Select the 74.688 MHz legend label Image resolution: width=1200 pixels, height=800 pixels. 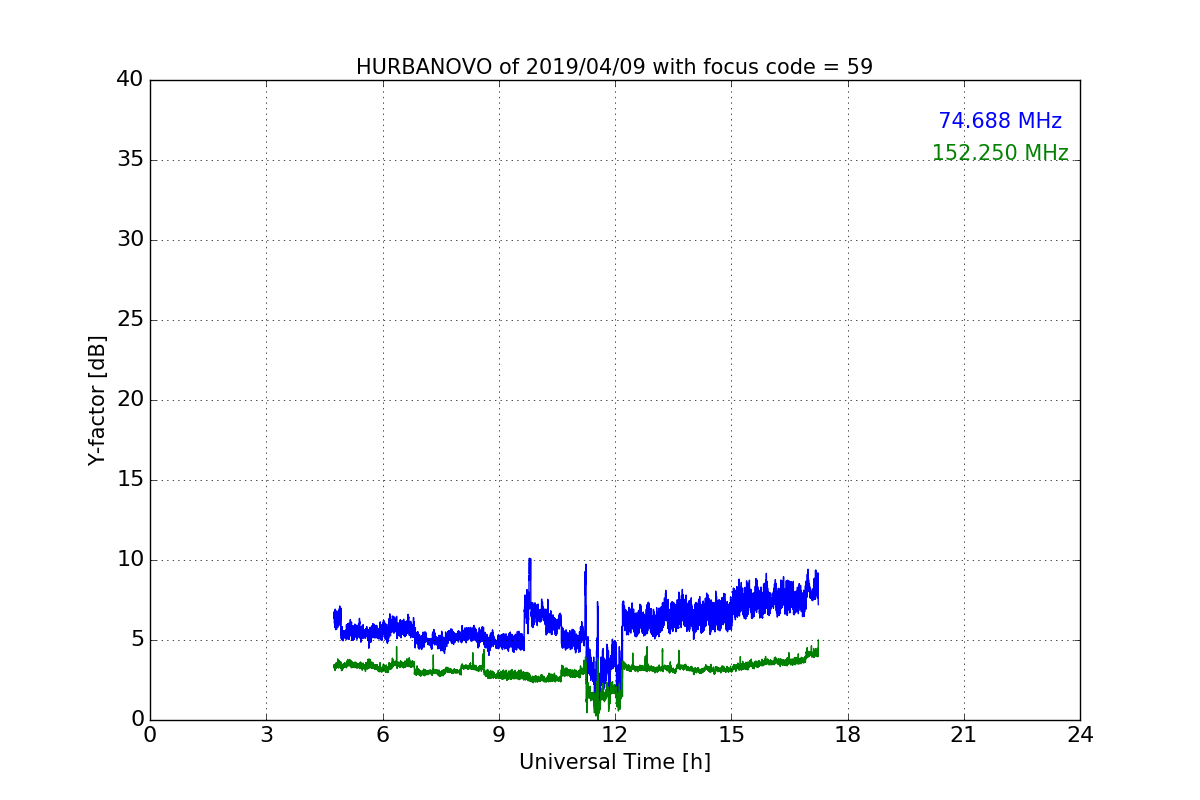pos(1000,121)
